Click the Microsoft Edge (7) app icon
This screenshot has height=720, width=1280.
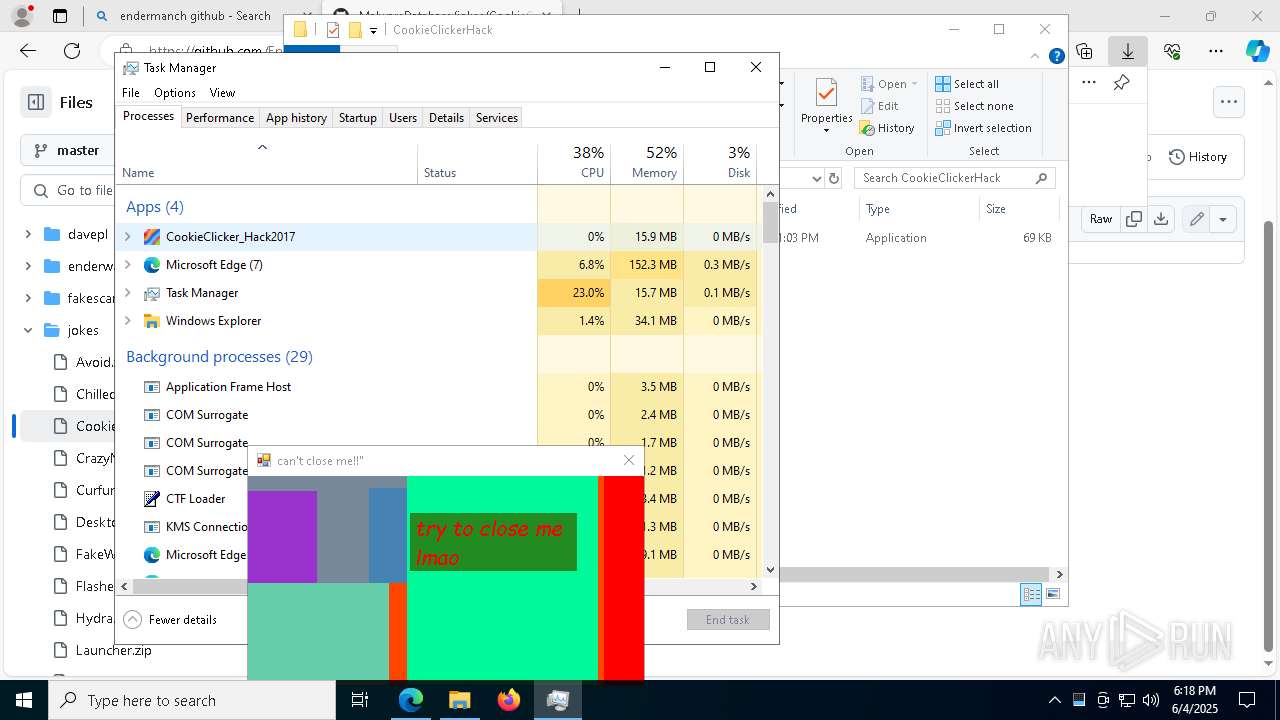tap(152, 265)
